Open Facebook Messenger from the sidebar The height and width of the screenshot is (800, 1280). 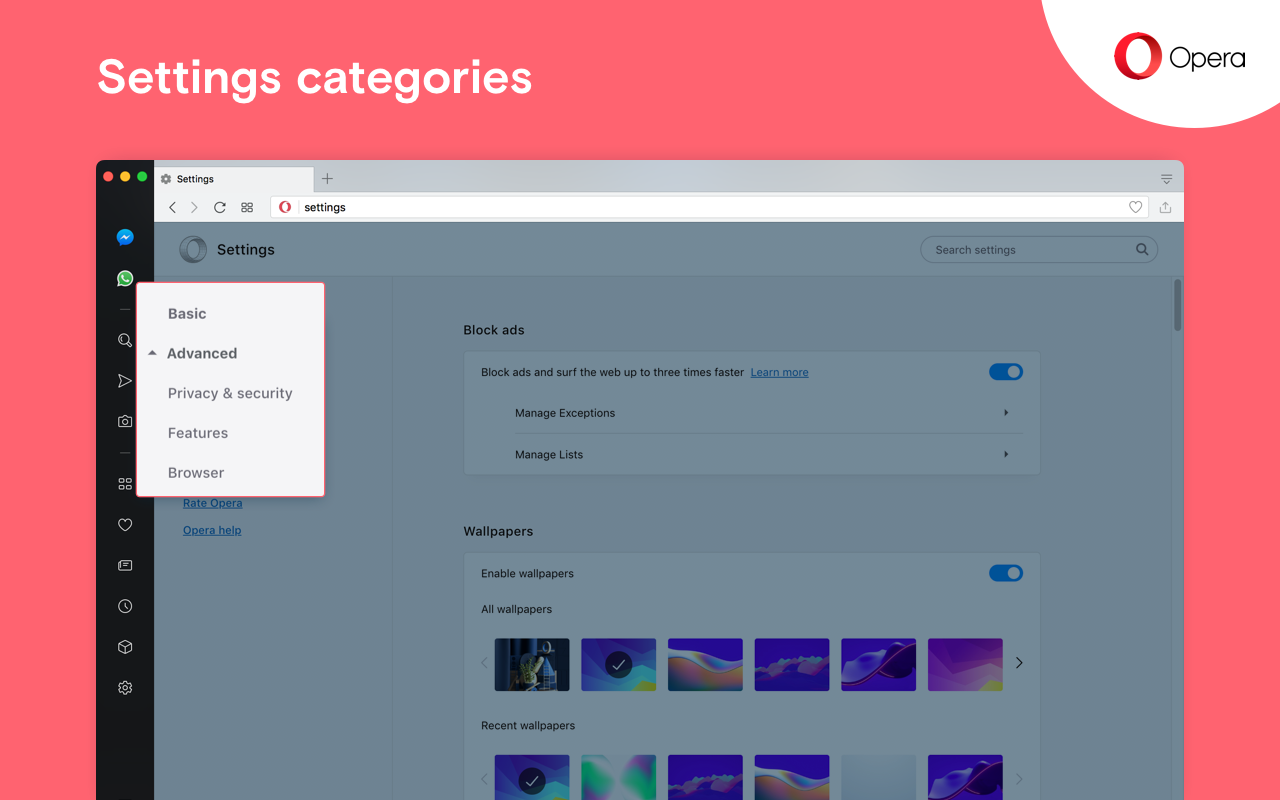click(124, 237)
